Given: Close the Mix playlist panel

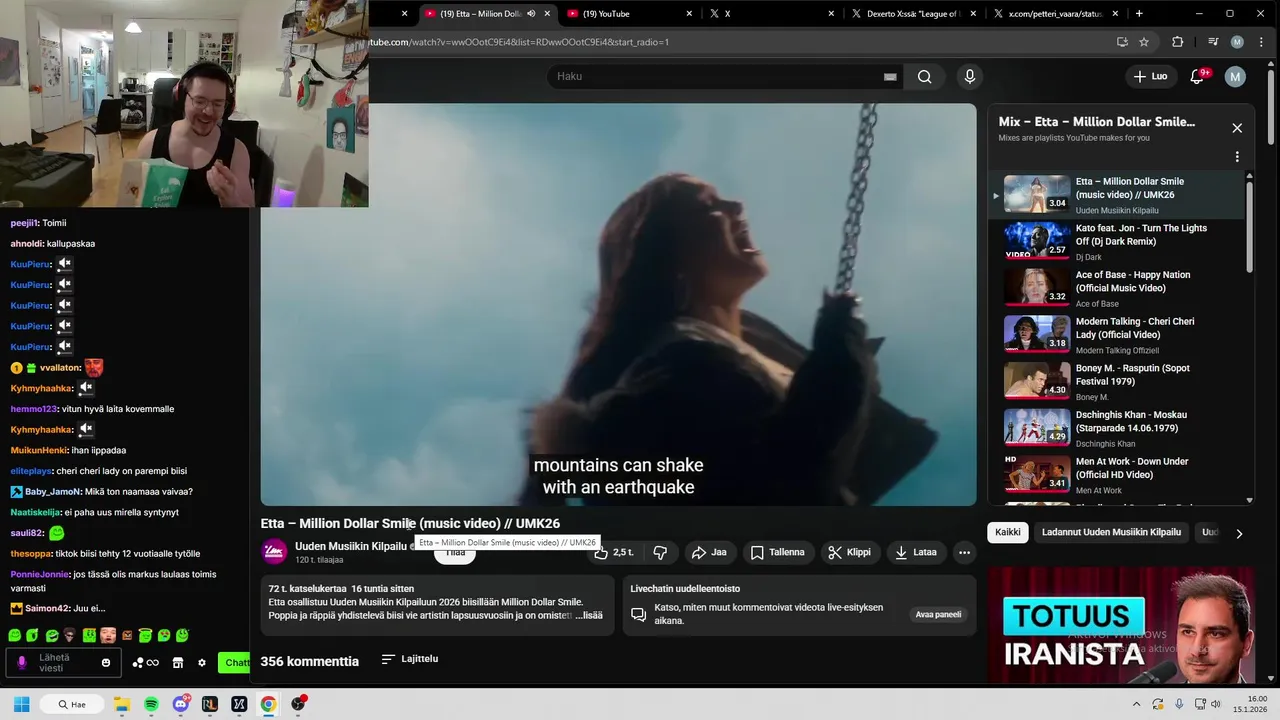Looking at the screenshot, I should click(x=1237, y=128).
